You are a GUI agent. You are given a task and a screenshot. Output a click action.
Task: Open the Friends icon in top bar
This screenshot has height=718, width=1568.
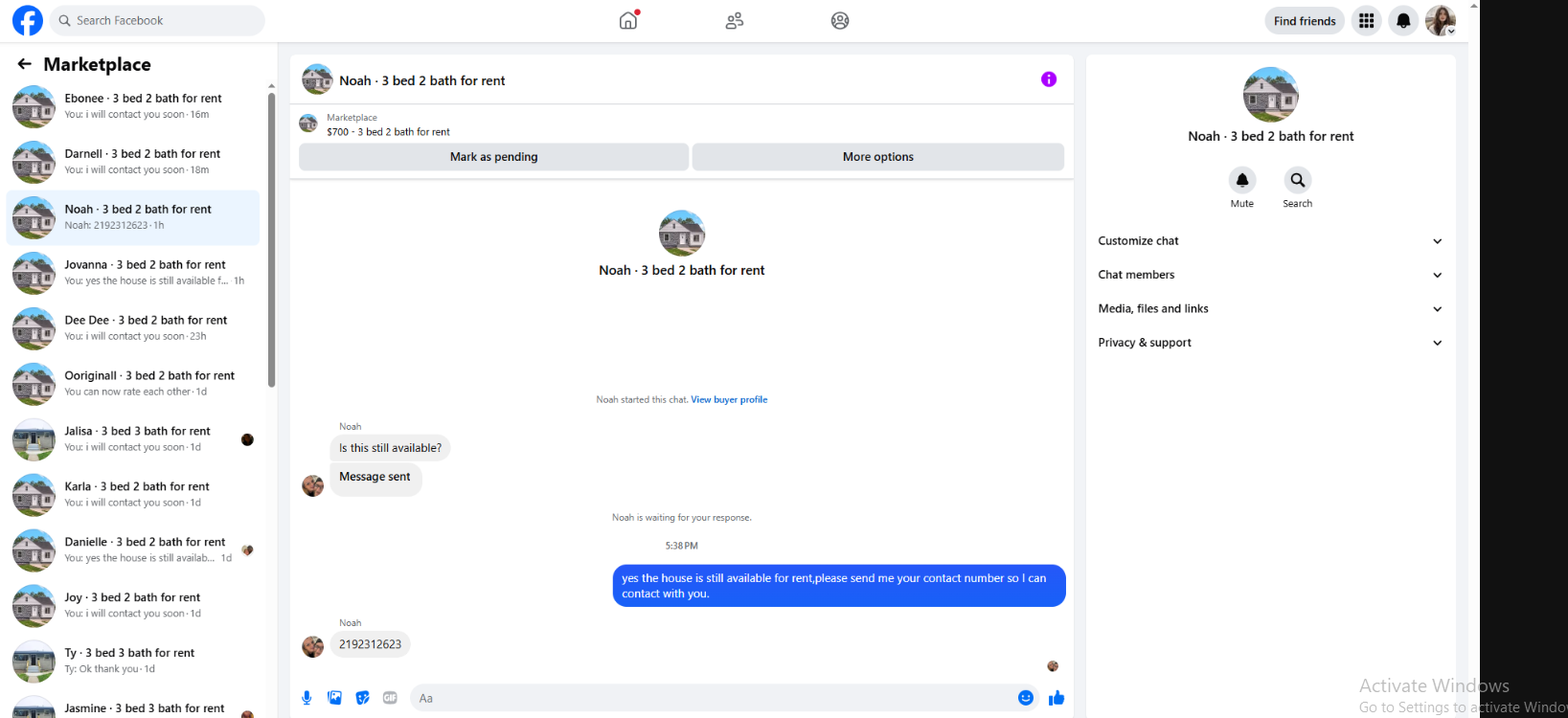[x=735, y=20]
